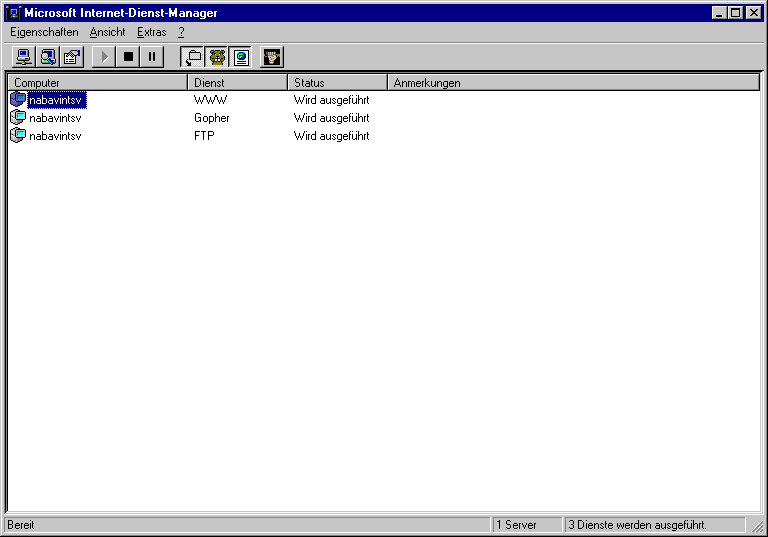The height and width of the screenshot is (537, 768).
Task: Open the Ansicht menu
Action: (107, 32)
